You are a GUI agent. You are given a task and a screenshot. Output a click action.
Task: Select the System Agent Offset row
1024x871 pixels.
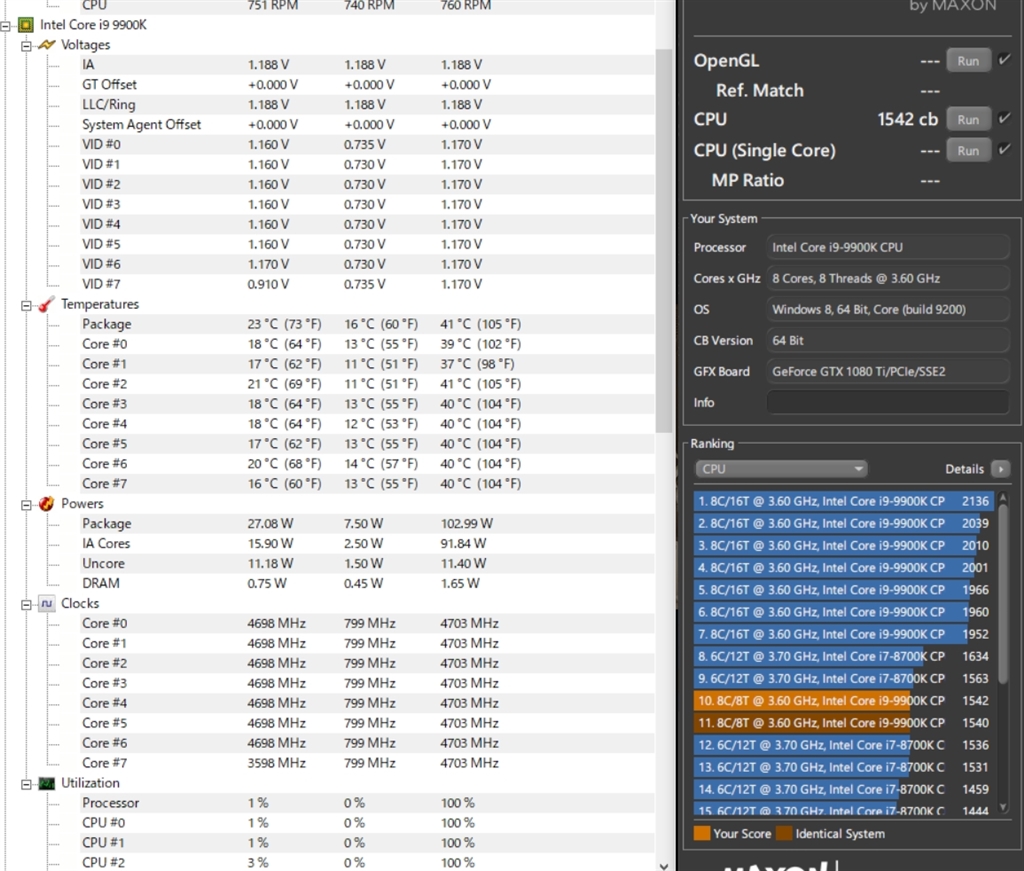click(x=366, y=125)
